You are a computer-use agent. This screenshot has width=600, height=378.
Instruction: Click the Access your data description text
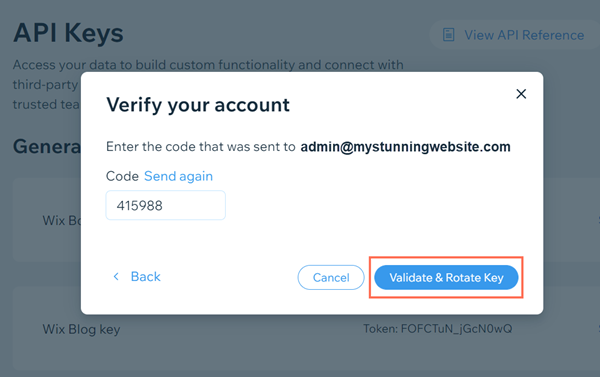(208, 65)
